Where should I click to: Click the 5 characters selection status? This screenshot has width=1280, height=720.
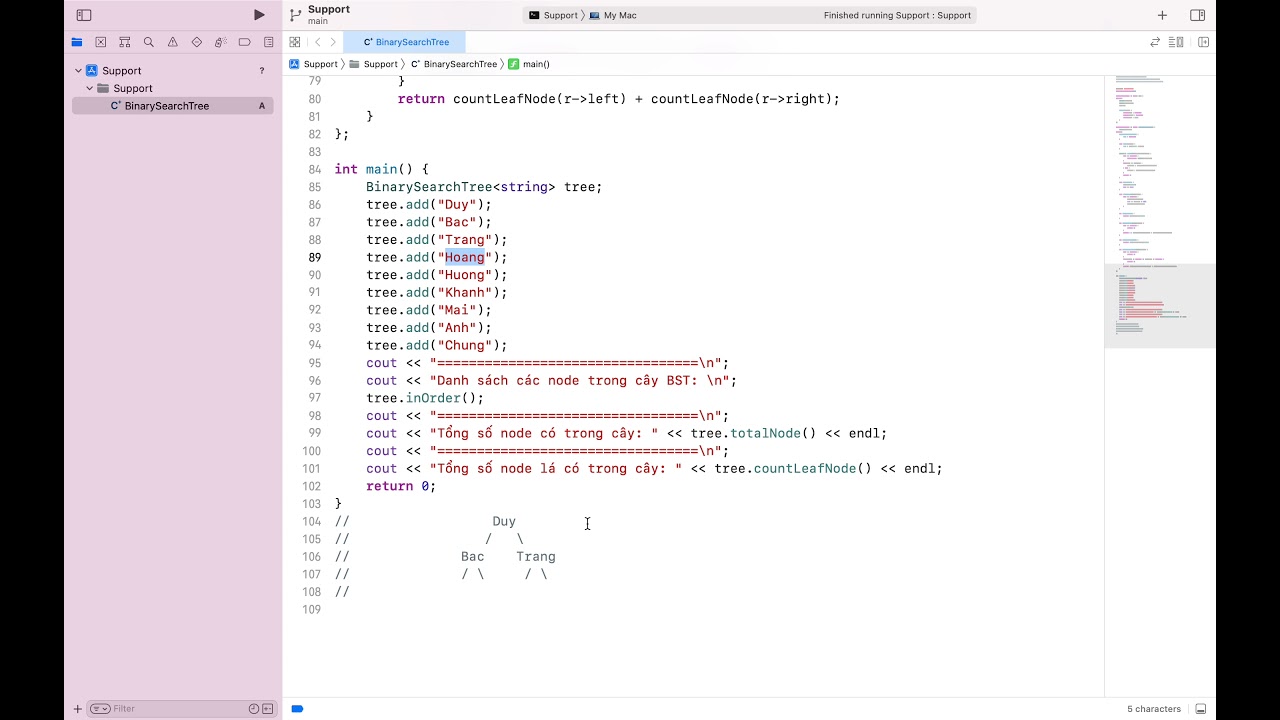[x=1154, y=709]
